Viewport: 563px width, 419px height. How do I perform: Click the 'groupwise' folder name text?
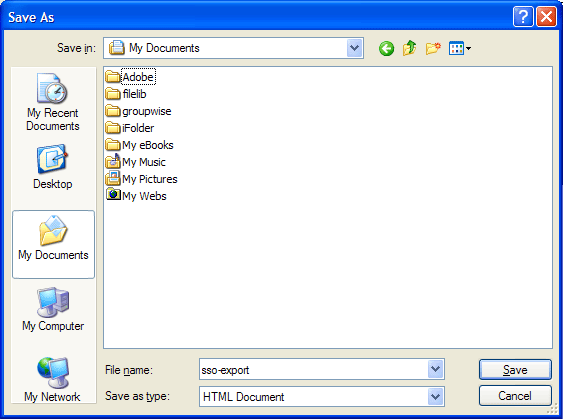pos(146,111)
